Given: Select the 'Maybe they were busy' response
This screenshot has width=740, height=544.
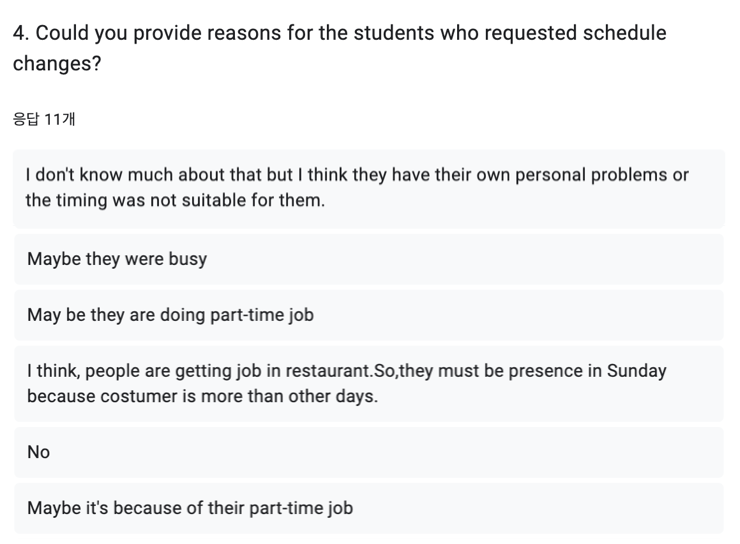Looking at the screenshot, I should [369, 259].
